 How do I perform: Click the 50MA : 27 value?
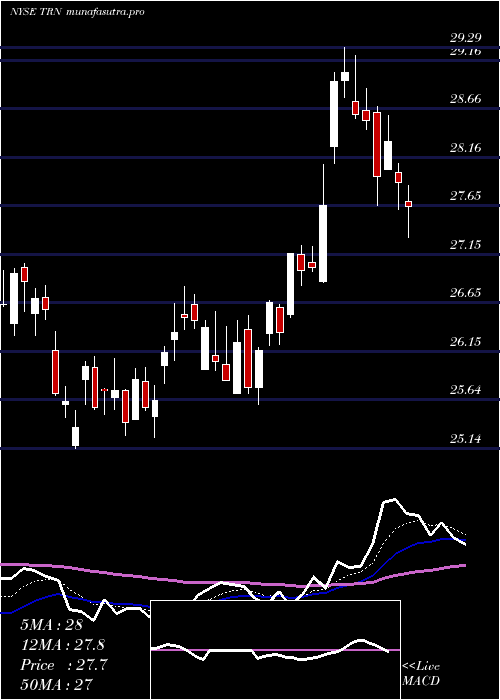56,685
